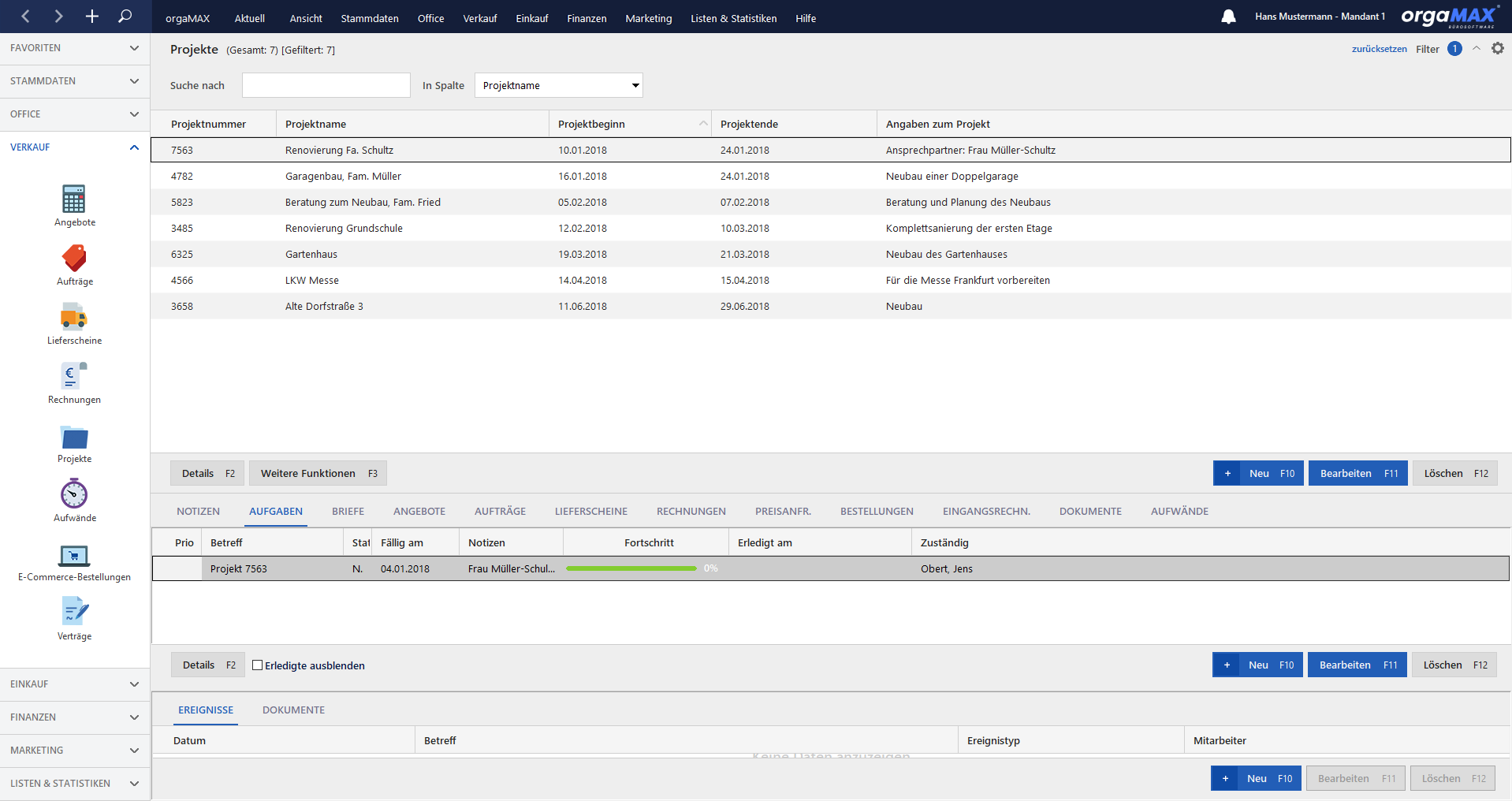Switch to the DOKUMENTE tab beside EREIGNISSE
This screenshot has width=1512, height=801.
pos(293,710)
